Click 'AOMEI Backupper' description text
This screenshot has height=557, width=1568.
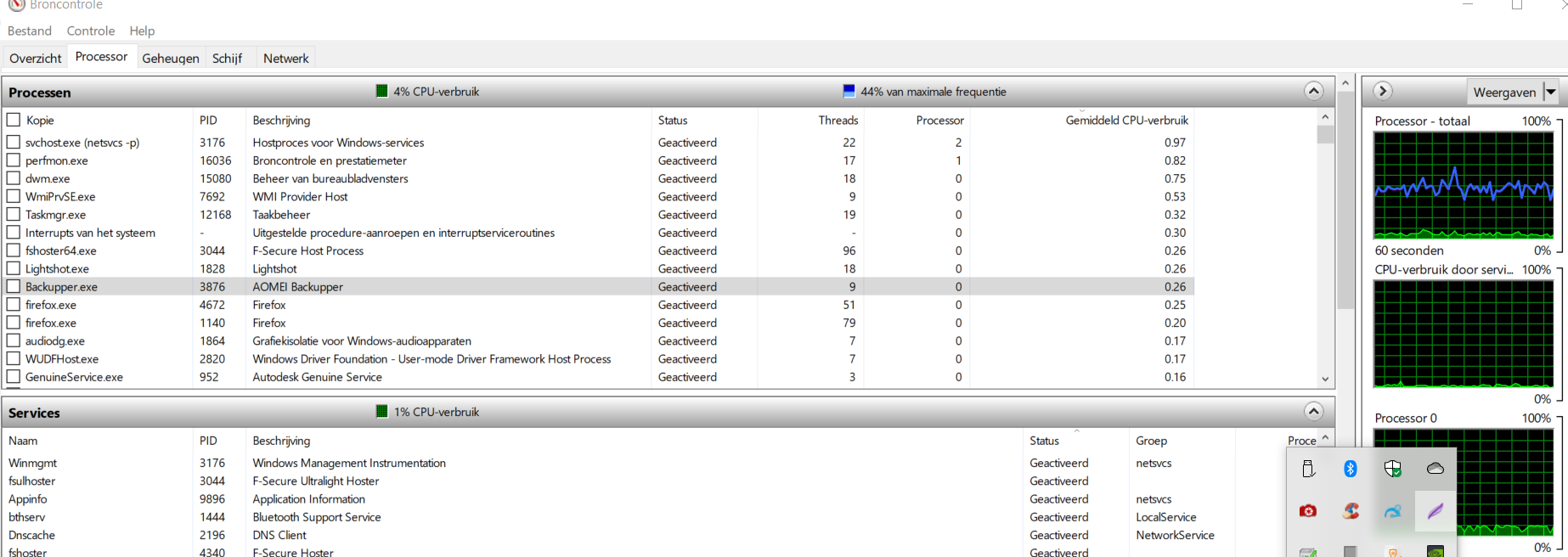click(297, 287)
